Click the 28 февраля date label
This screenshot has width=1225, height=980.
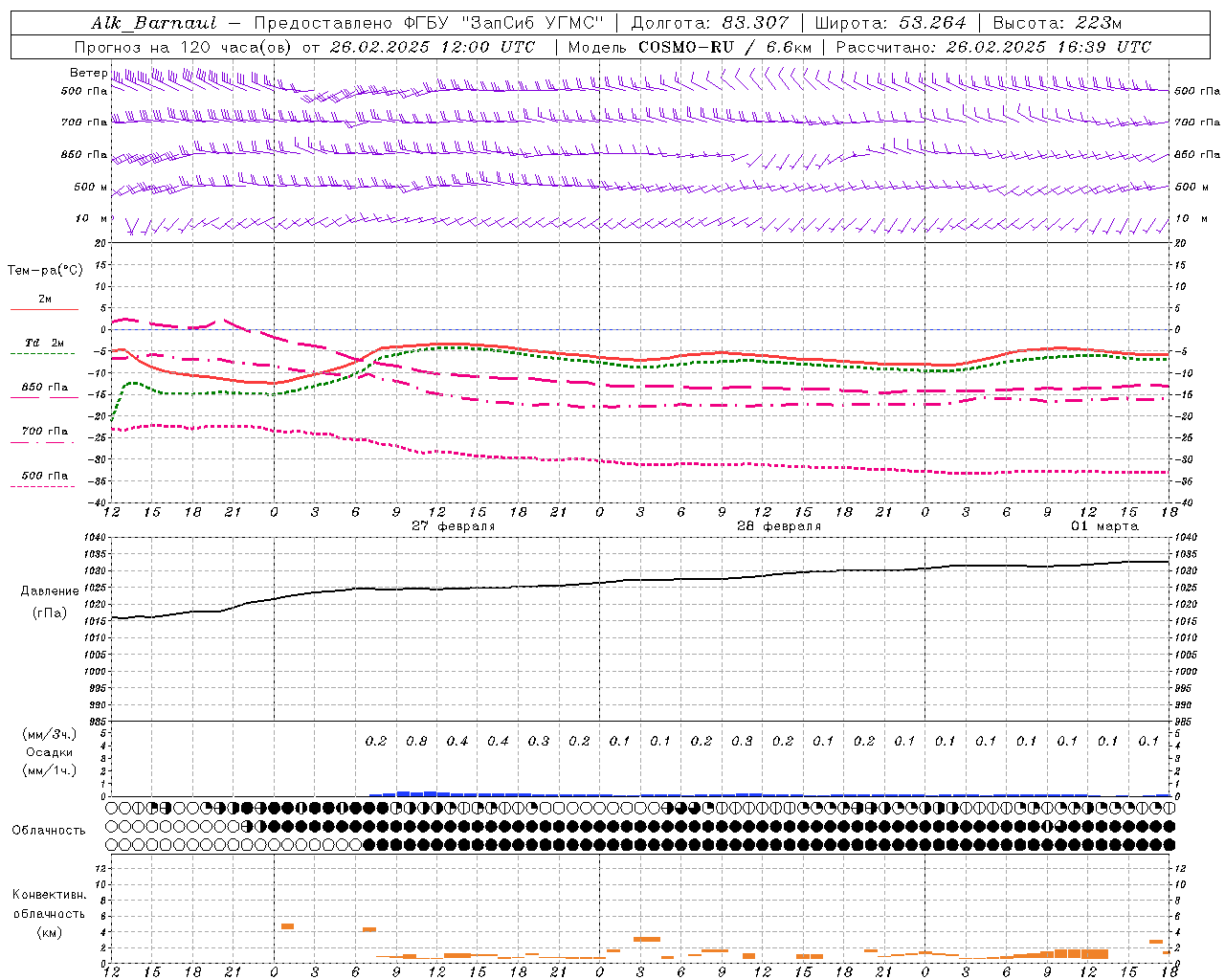[x=779, y=526]
